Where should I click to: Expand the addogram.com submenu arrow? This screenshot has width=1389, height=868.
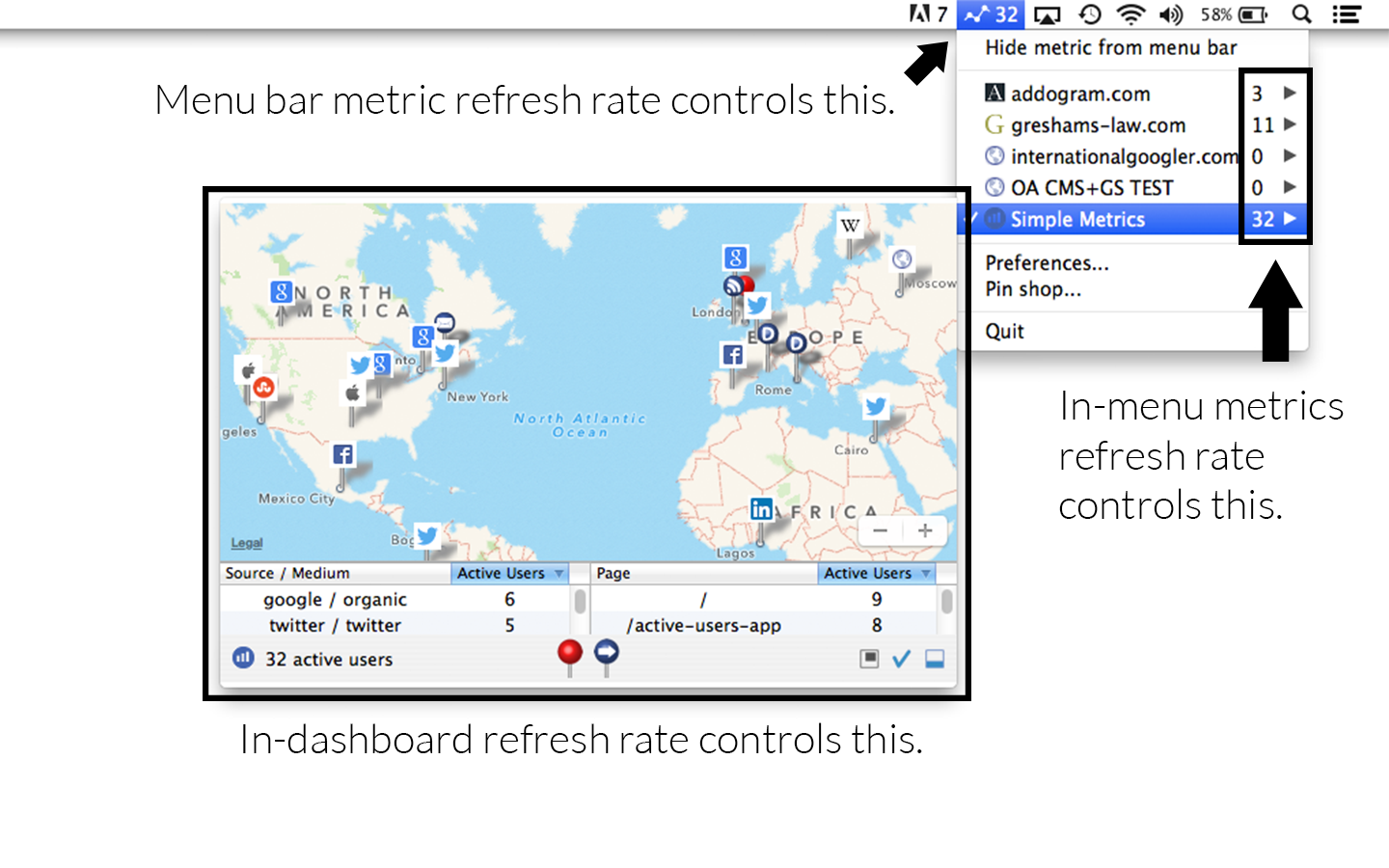click(x=1290, y=93)
